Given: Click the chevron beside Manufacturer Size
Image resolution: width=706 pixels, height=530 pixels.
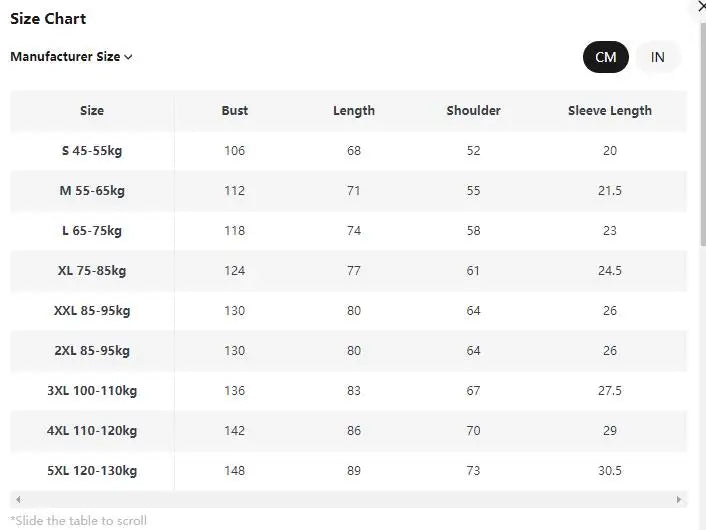Looking at the screenshot, I should (128, 57).
